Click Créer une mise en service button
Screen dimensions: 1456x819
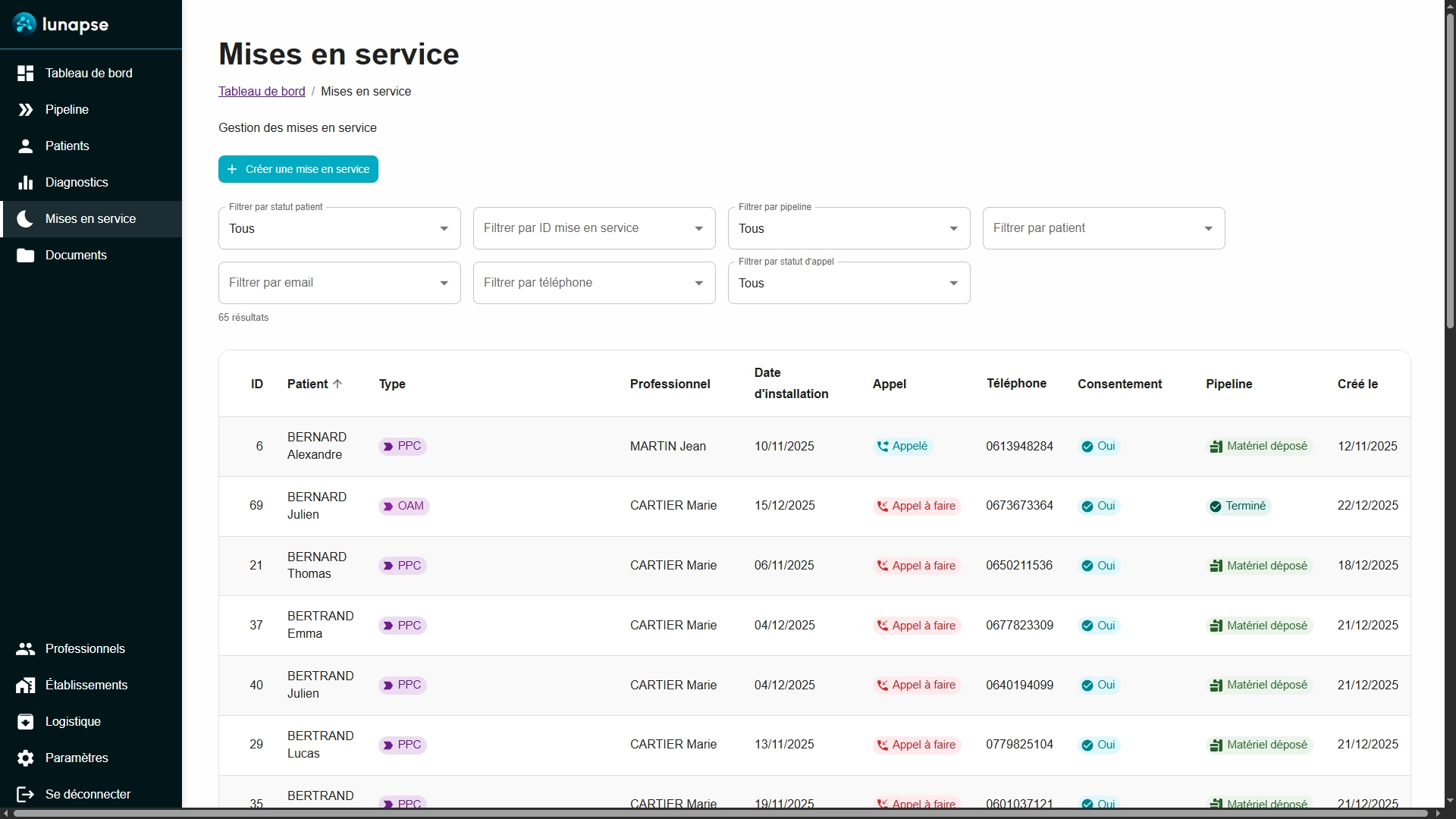(298, 169)
